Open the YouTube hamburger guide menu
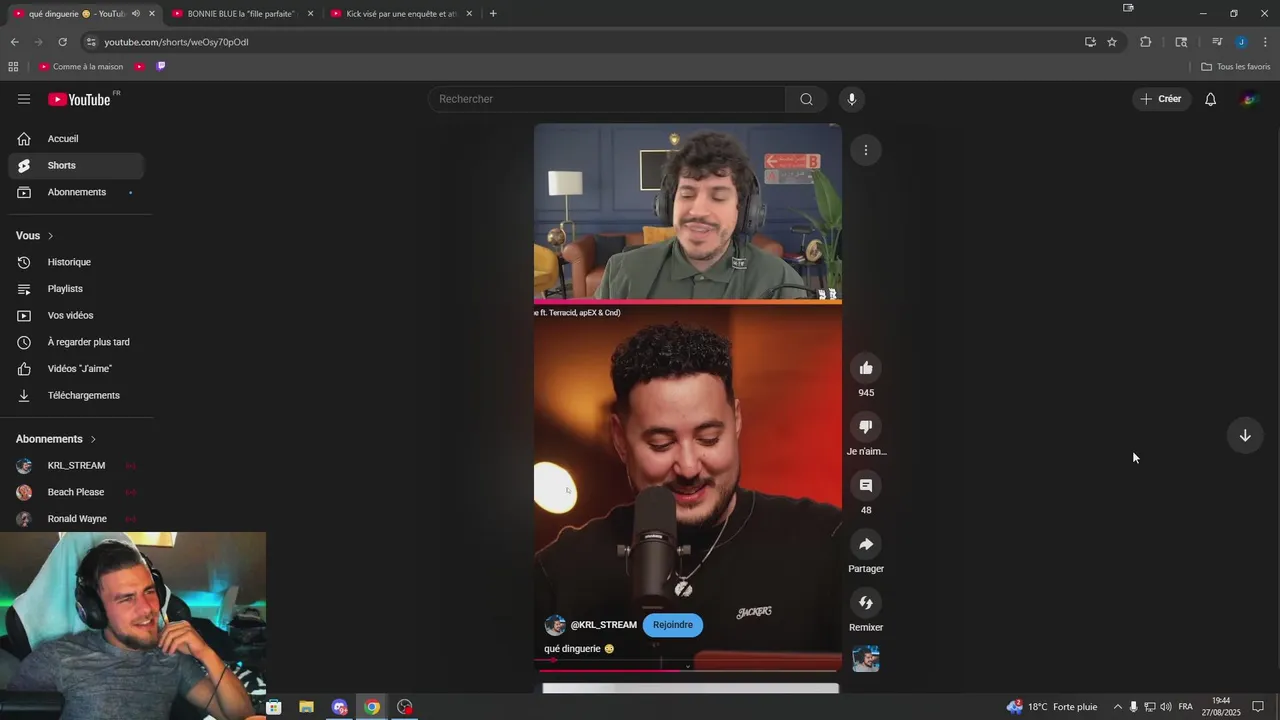The width and height of the screenshot is (1280, 720). (x=24, y=99)
